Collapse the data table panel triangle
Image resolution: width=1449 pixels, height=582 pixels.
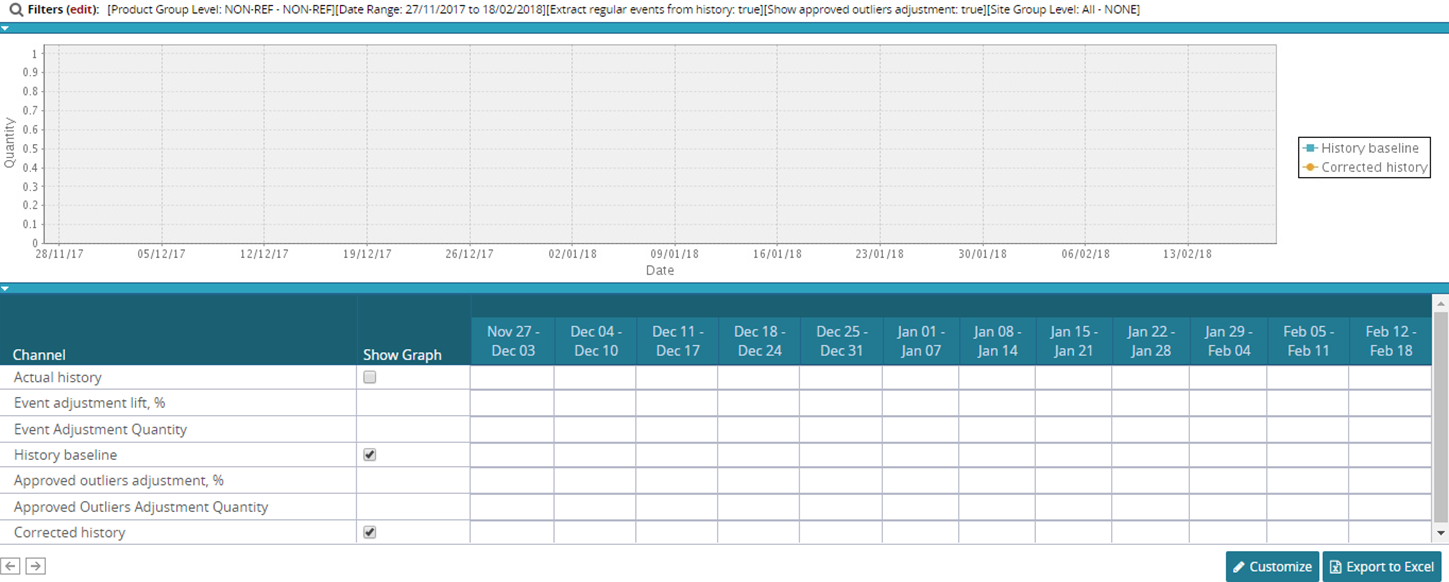pos(5,288)
